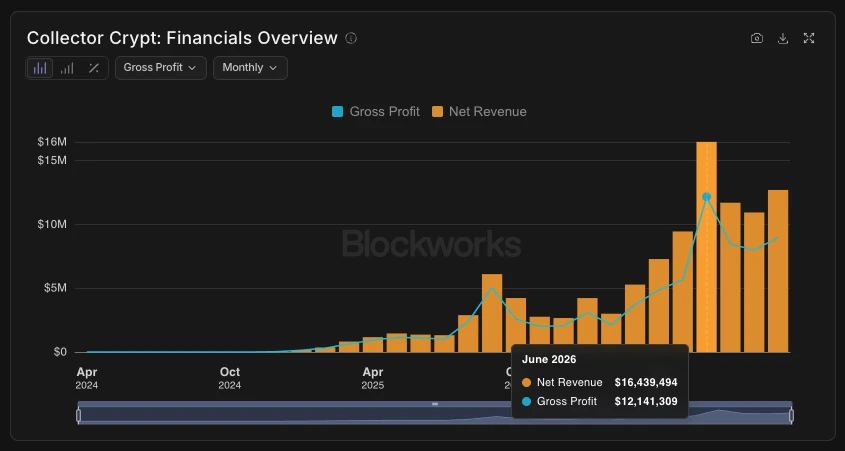Click the right handle of range slider
This screenshot has width=845, height=451.
(792, 415)
